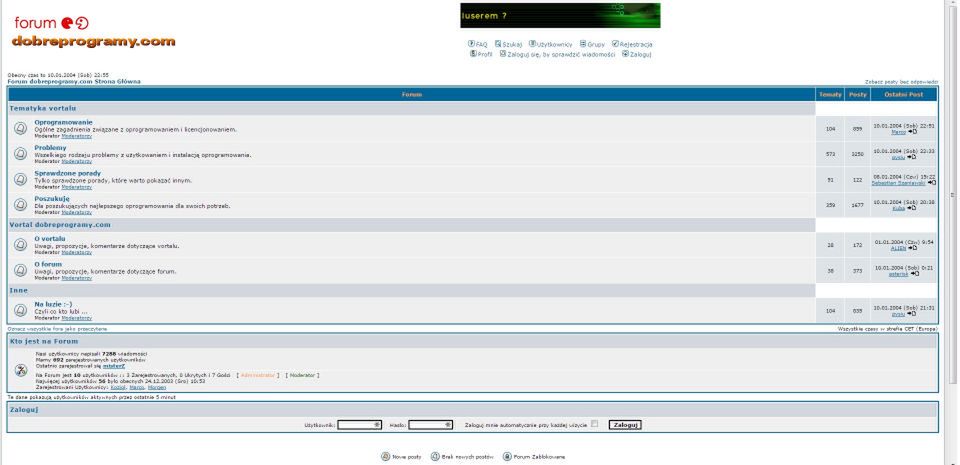The width and height of the screenshot is (960, 465).
Task: Open the Rejestracja registration page
Action: [636, 45]
